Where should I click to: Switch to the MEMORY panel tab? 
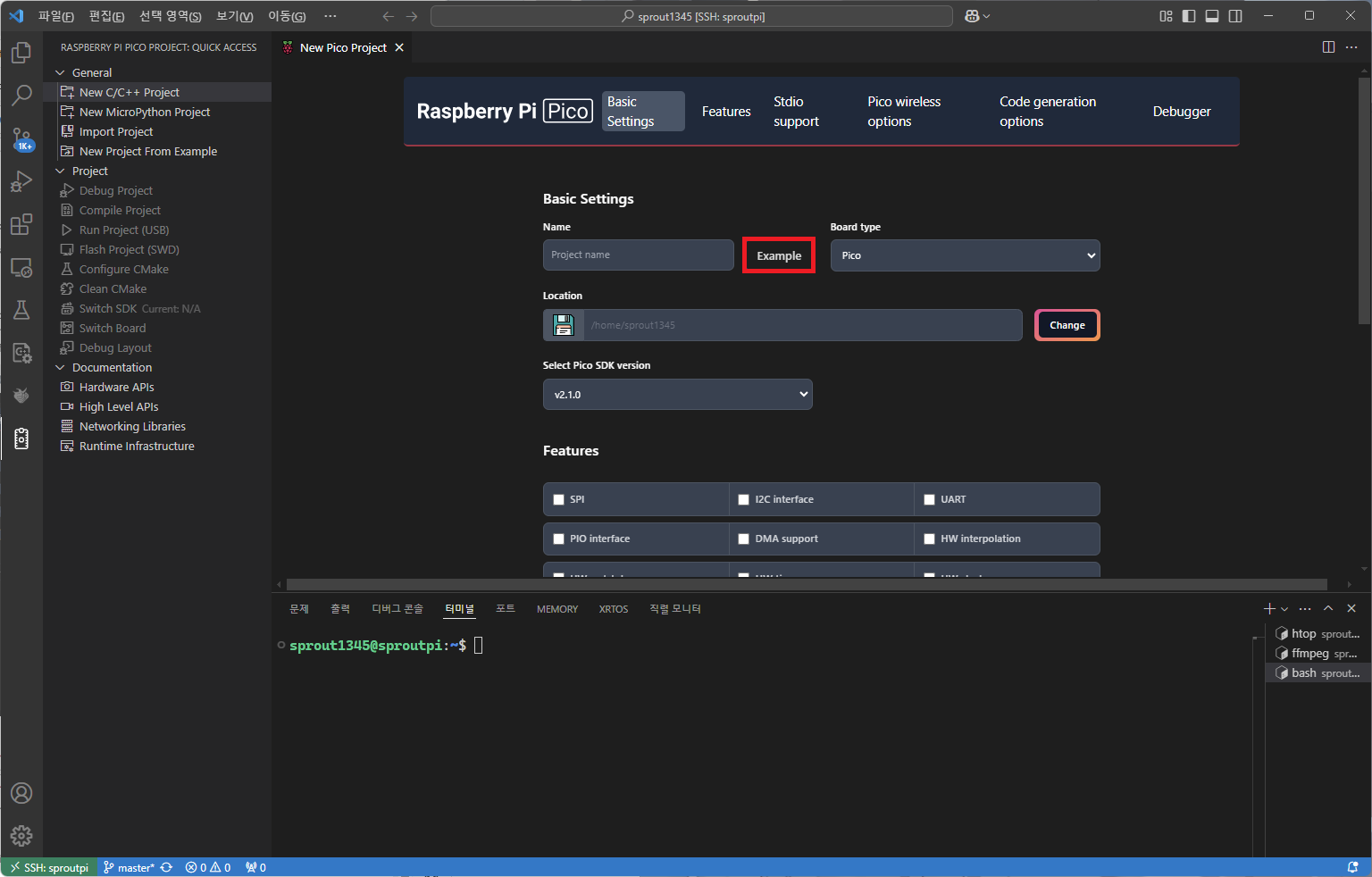pos(557,608)
